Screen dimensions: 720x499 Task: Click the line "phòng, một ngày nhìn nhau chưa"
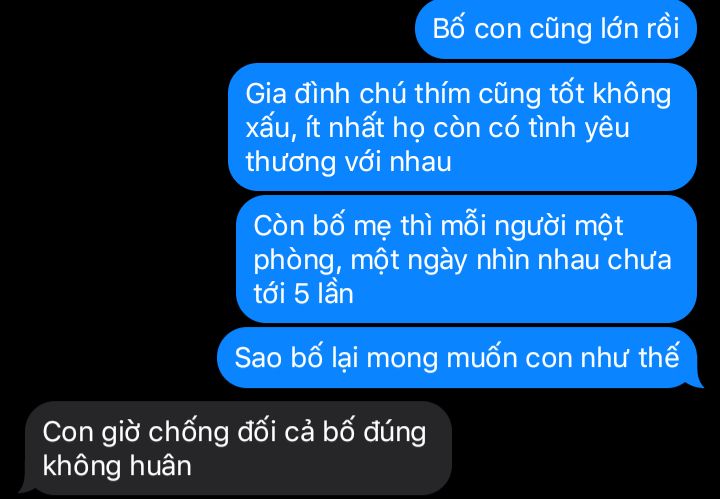(462, 260)
